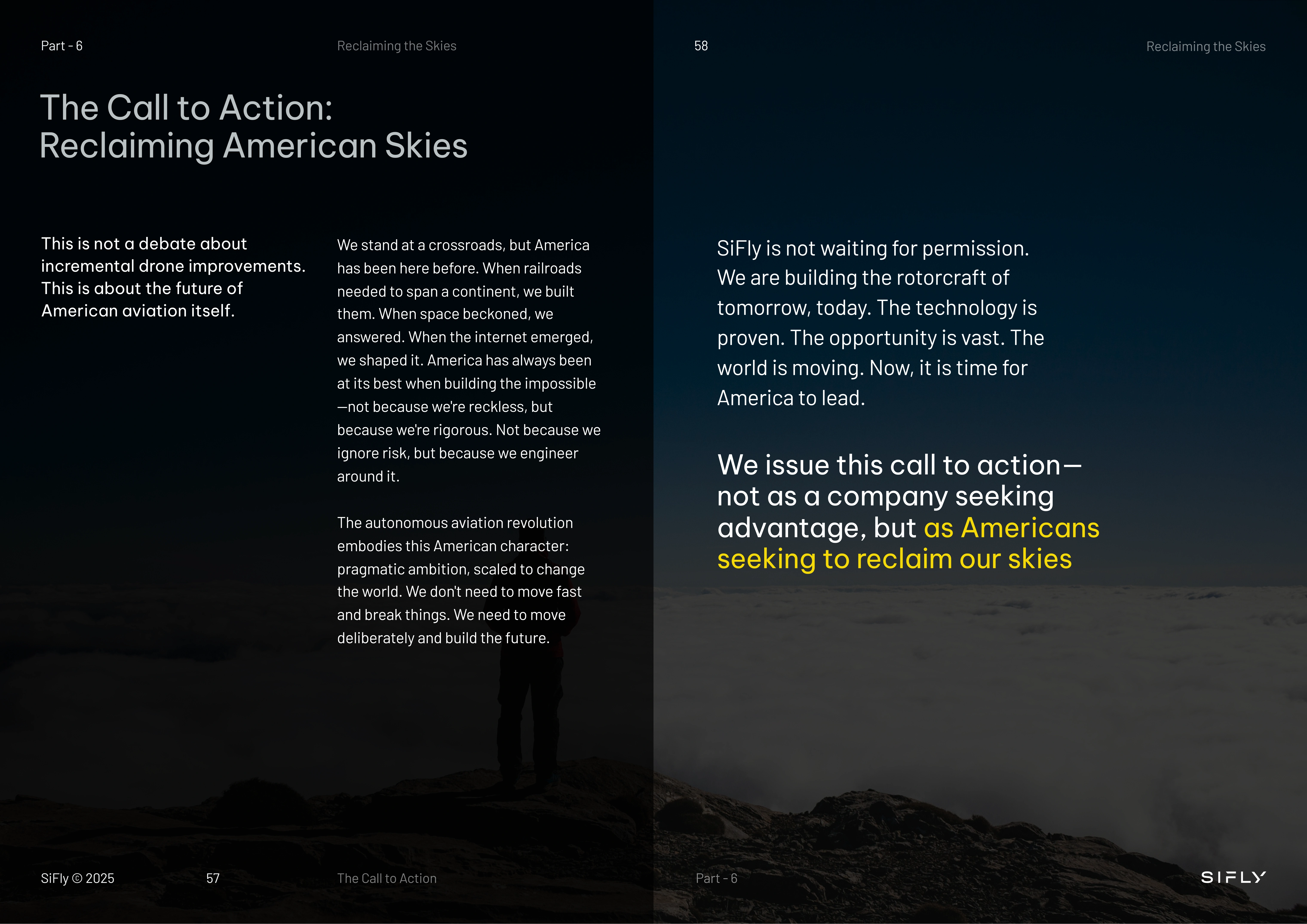Click the Reclaiming the Skies right header
The height and width of the screenshot is (924, 1307).
[1206, 47]
